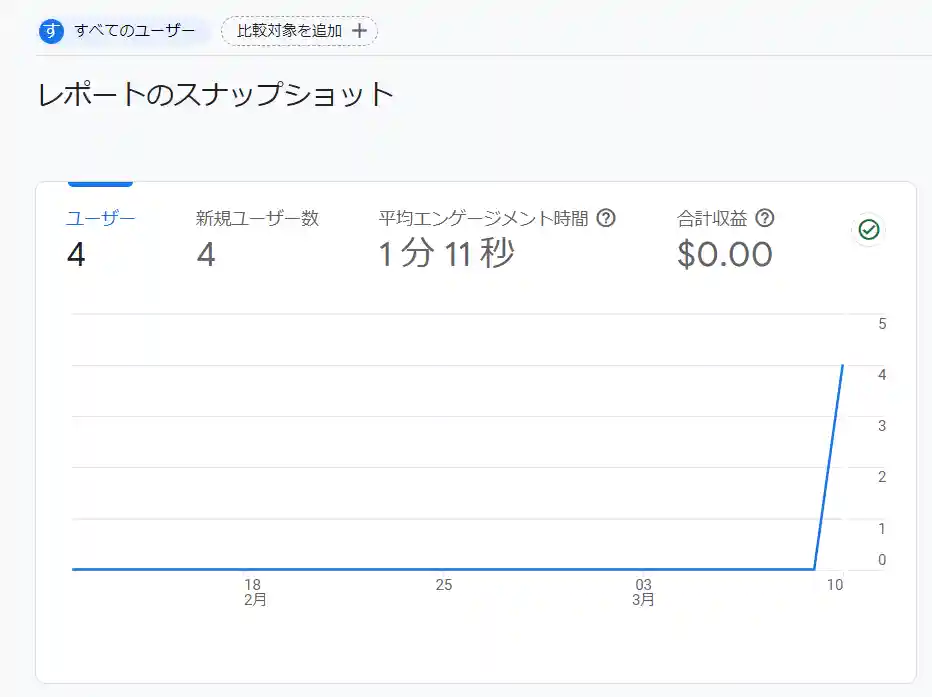Click the chart line peak at value 4
932x697 pixels.
(x=842, y=366)
